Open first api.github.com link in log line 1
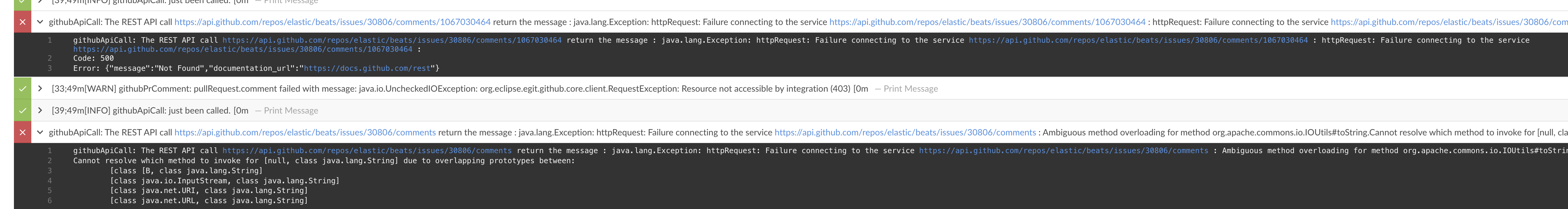 click(392, 40)
